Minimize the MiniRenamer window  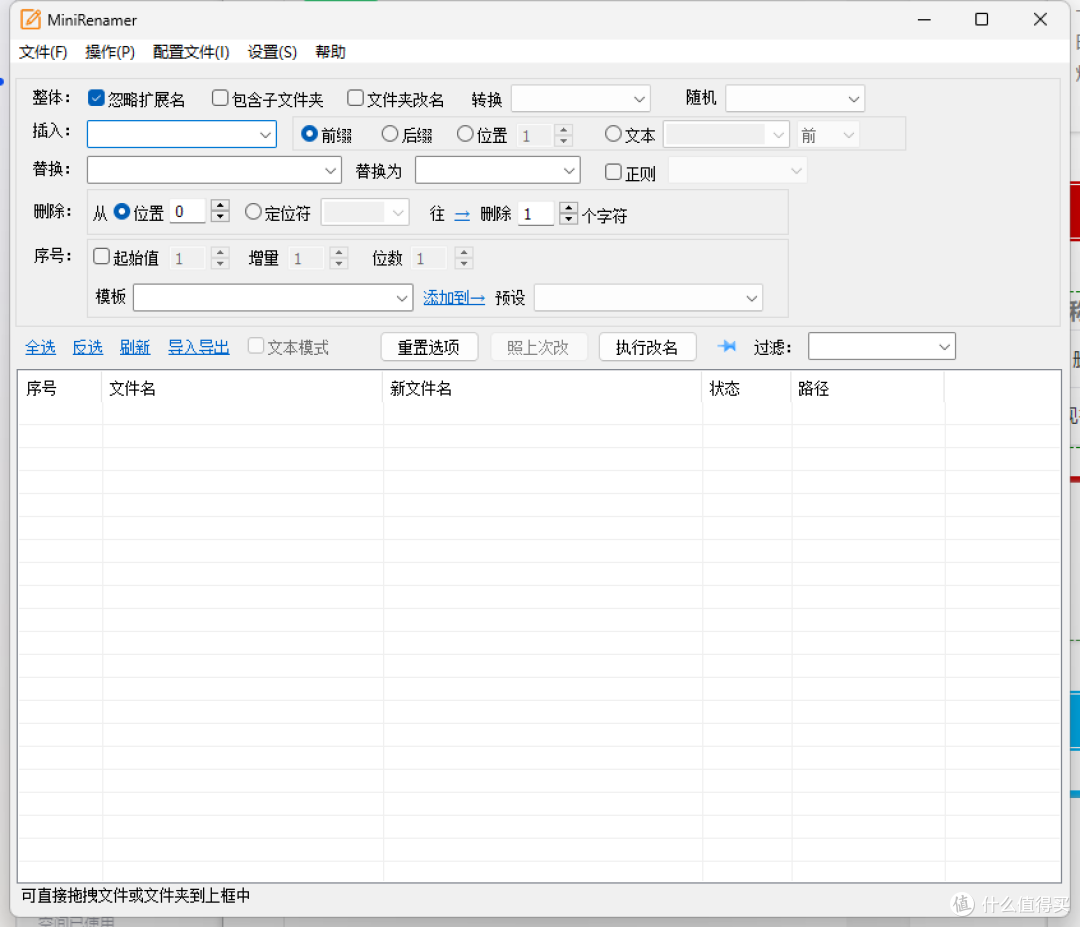pos(924,20)
